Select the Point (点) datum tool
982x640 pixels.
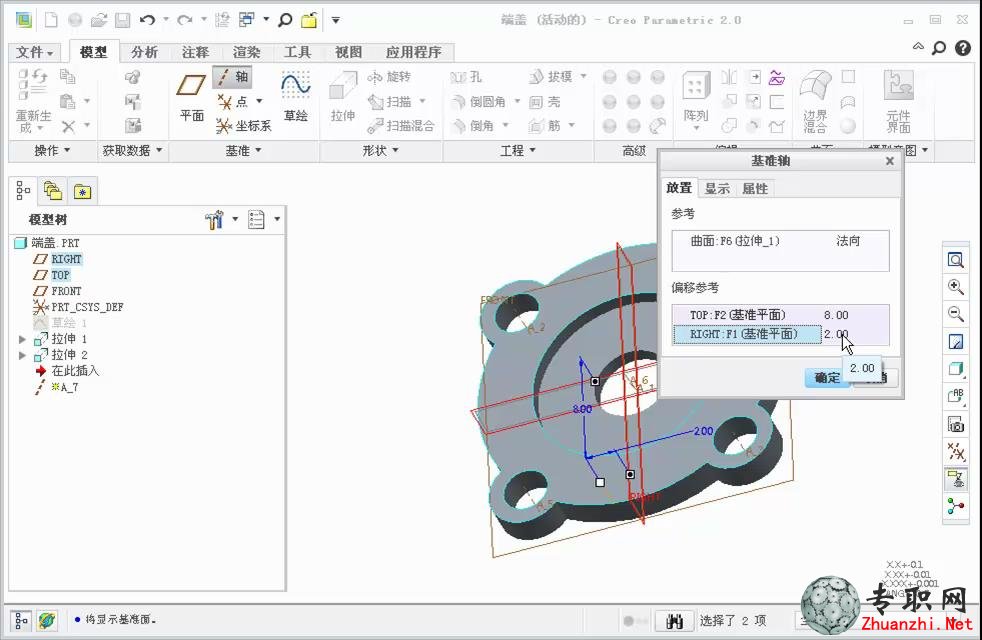click(x=232, y=101)
